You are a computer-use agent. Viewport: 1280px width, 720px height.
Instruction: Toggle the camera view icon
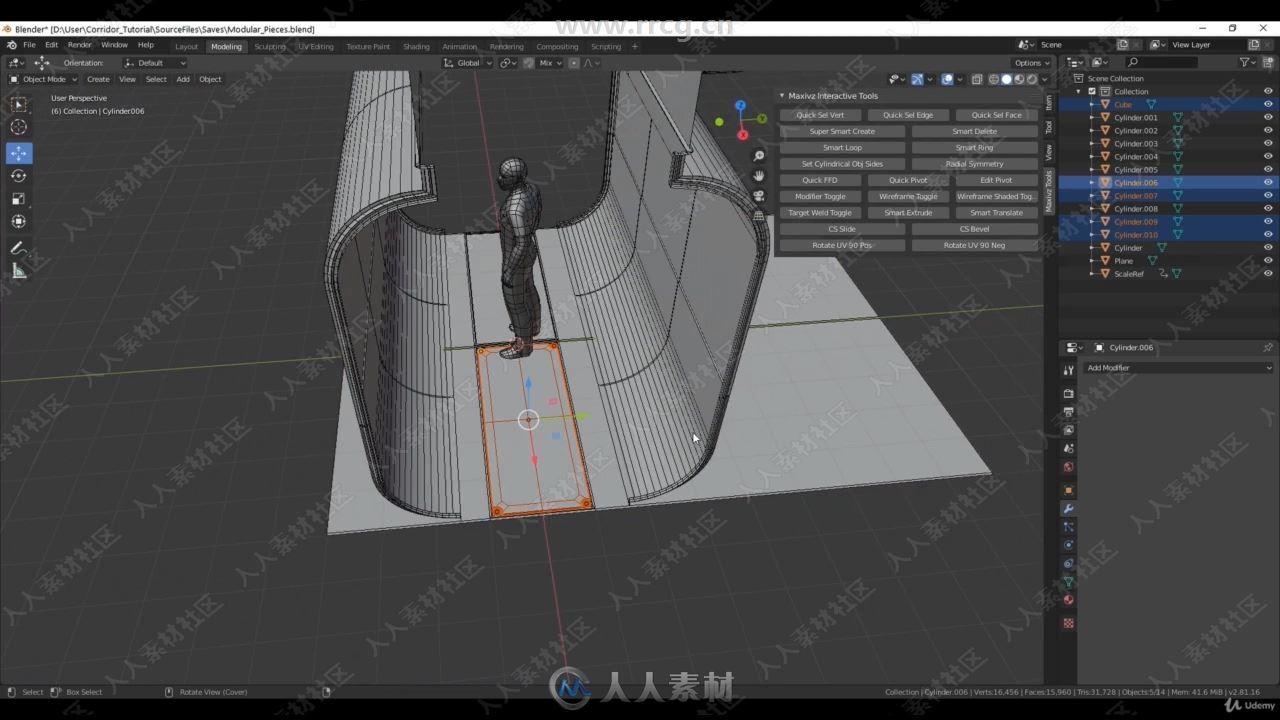759,196
